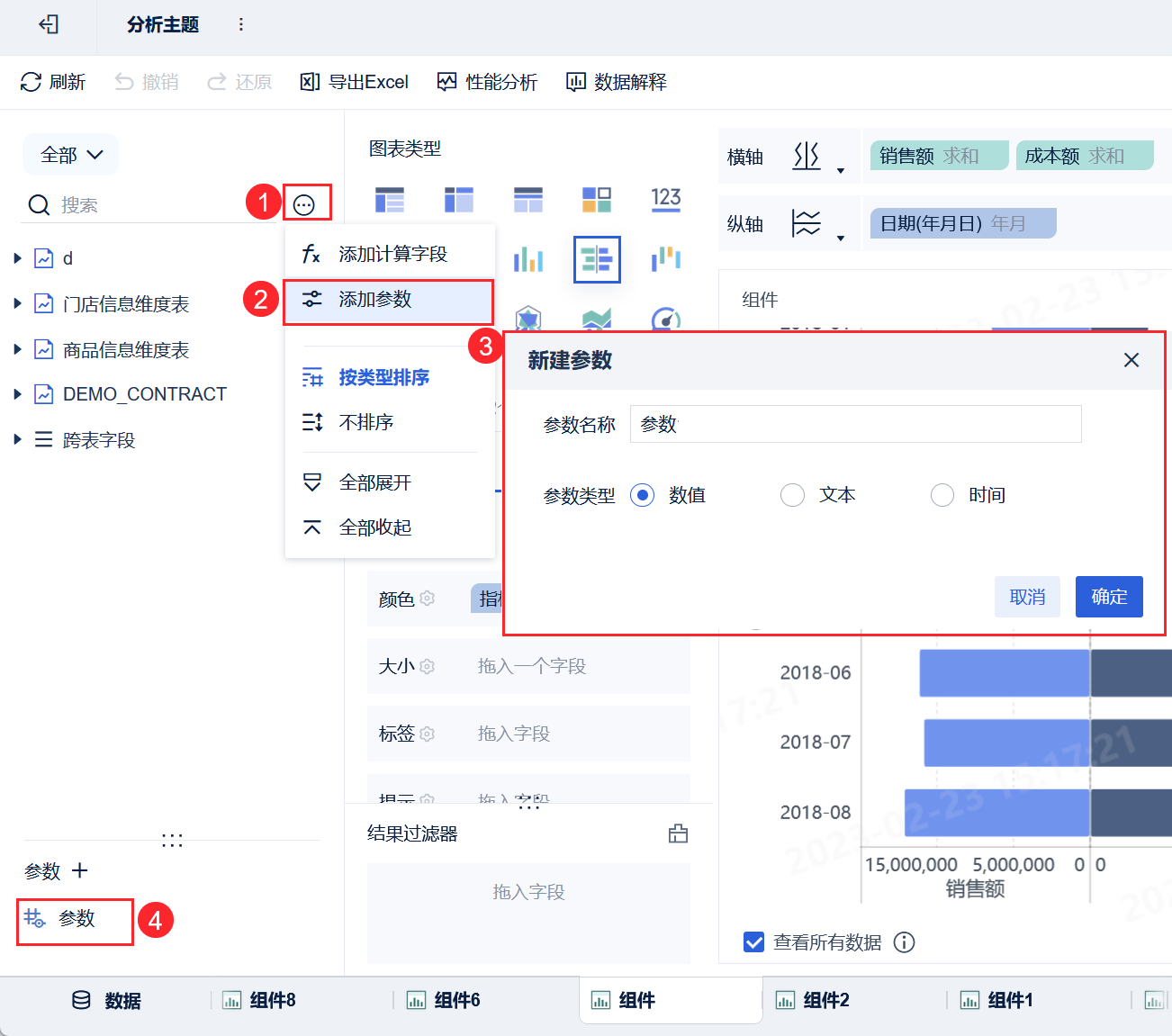
Task: Select the 时间 parameter type radio
Action: point(942,495)
